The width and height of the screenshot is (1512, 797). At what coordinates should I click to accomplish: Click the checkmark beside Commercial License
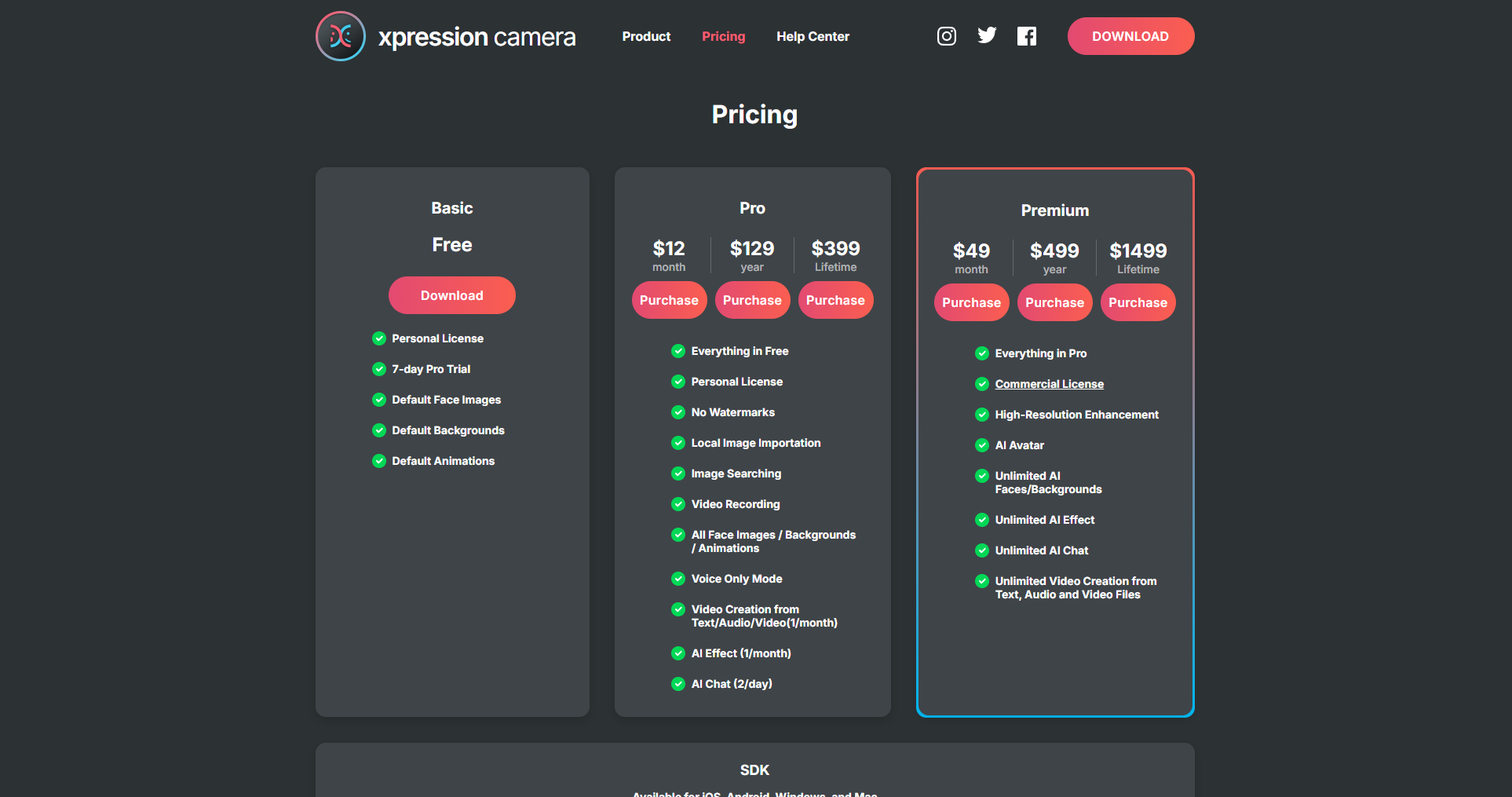pos(982,384)
